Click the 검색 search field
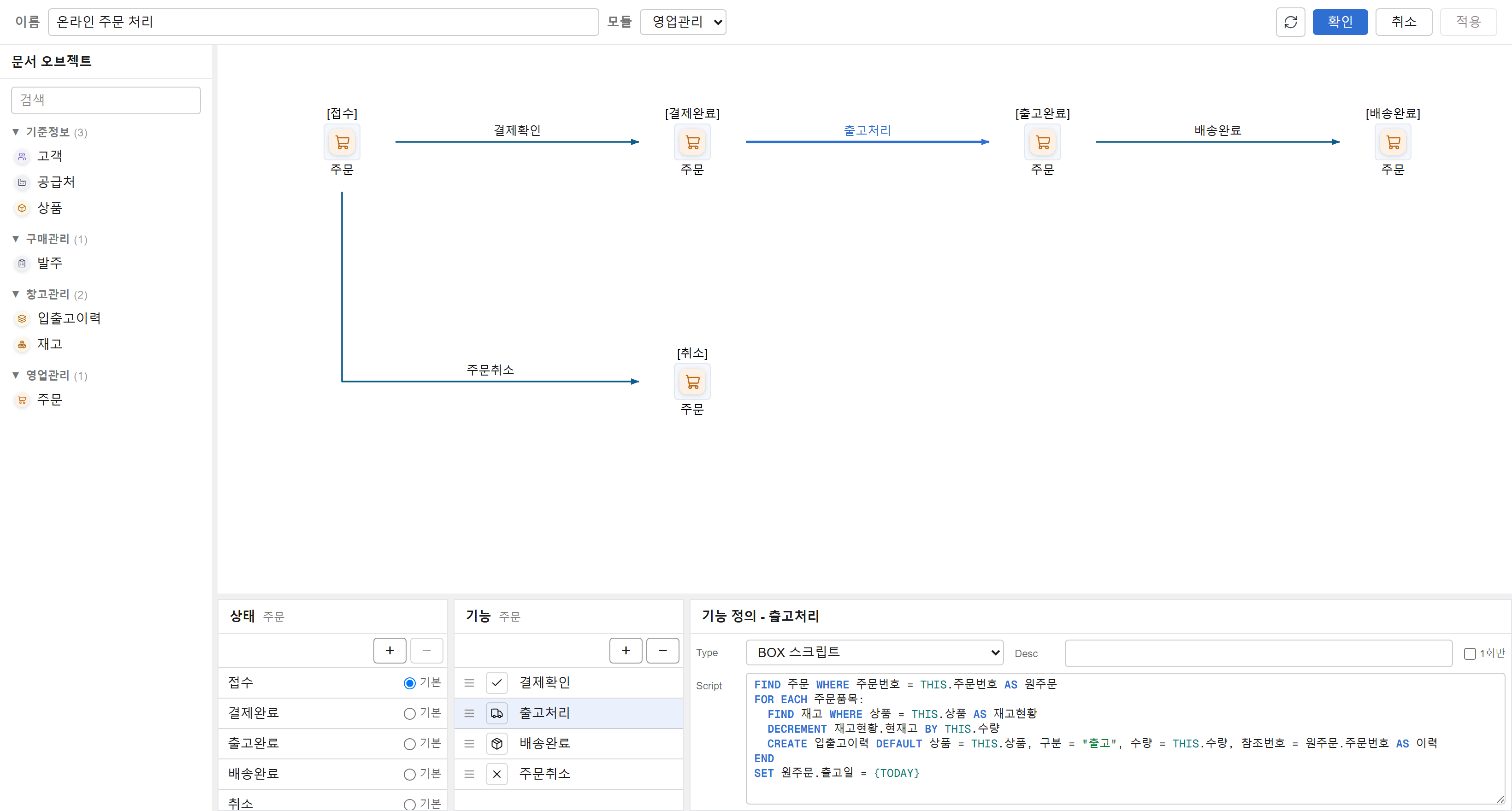The image size is (1512, 811). [x=106, y=100]
